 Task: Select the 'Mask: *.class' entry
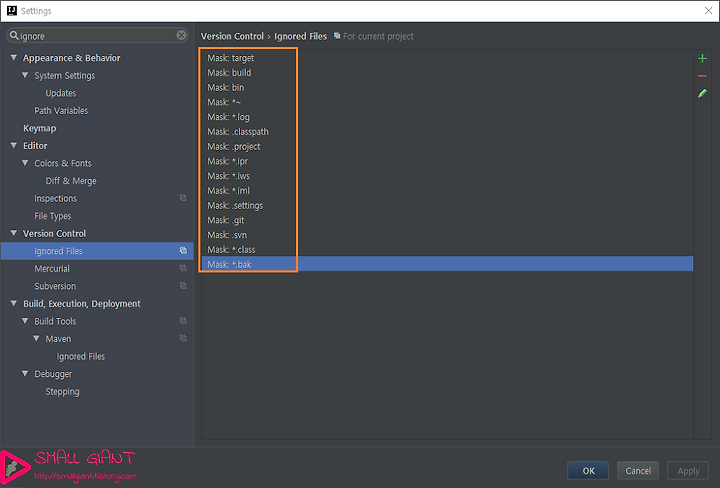click(447, 249)
